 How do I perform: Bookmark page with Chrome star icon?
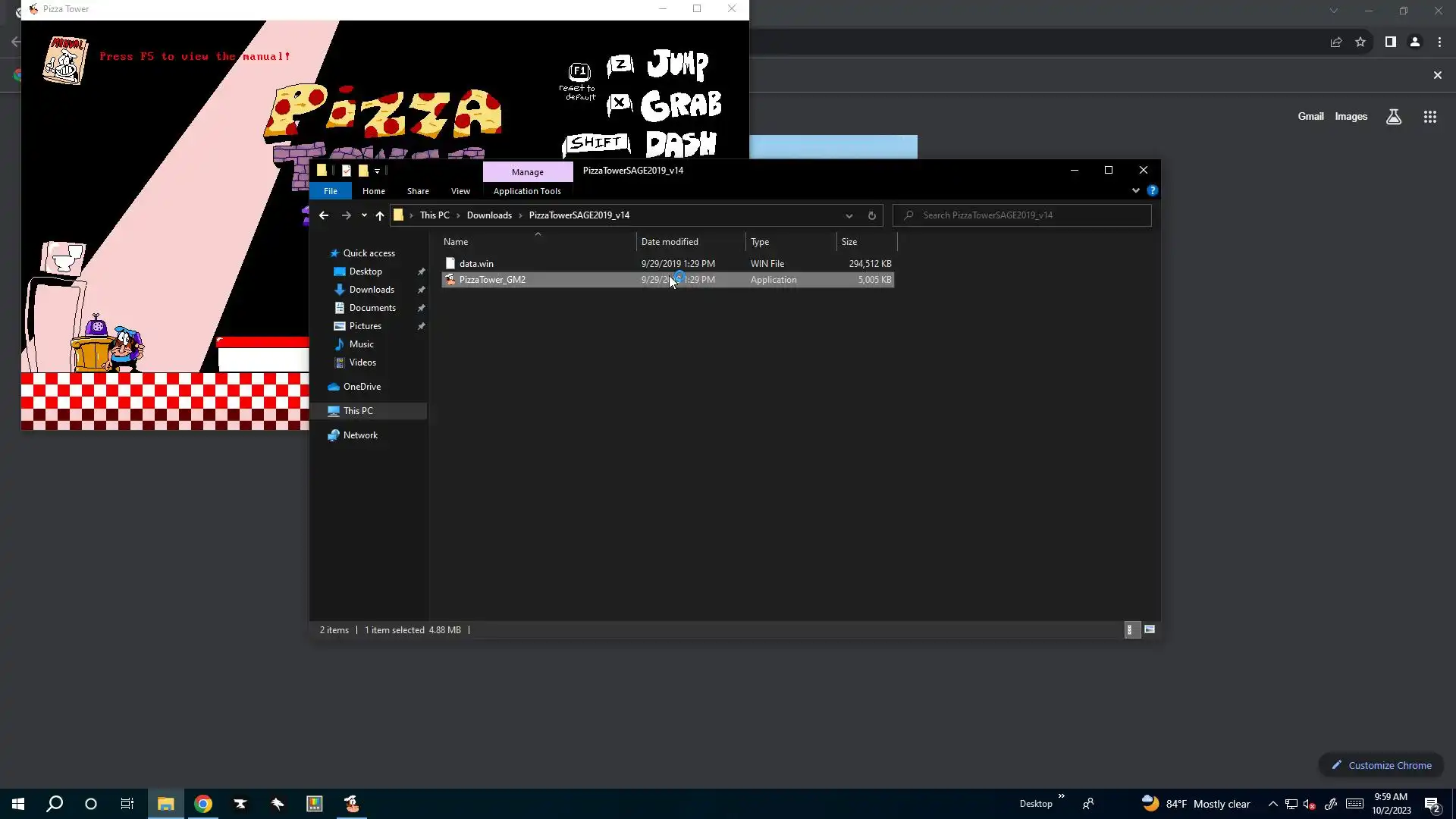pyautogui.click(x=1360, y=42)
